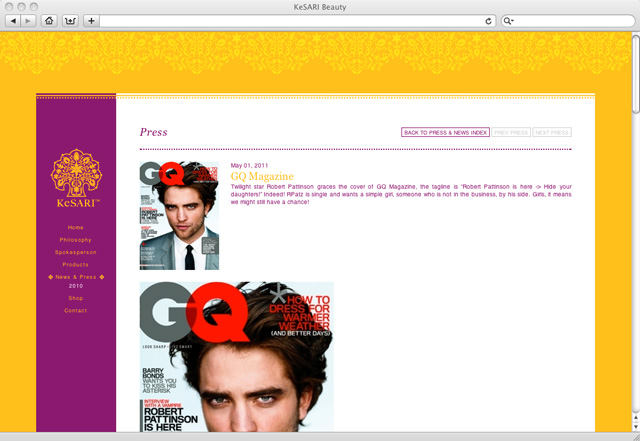Click the small GQ cover thumbnail

[x=179, y=216]
